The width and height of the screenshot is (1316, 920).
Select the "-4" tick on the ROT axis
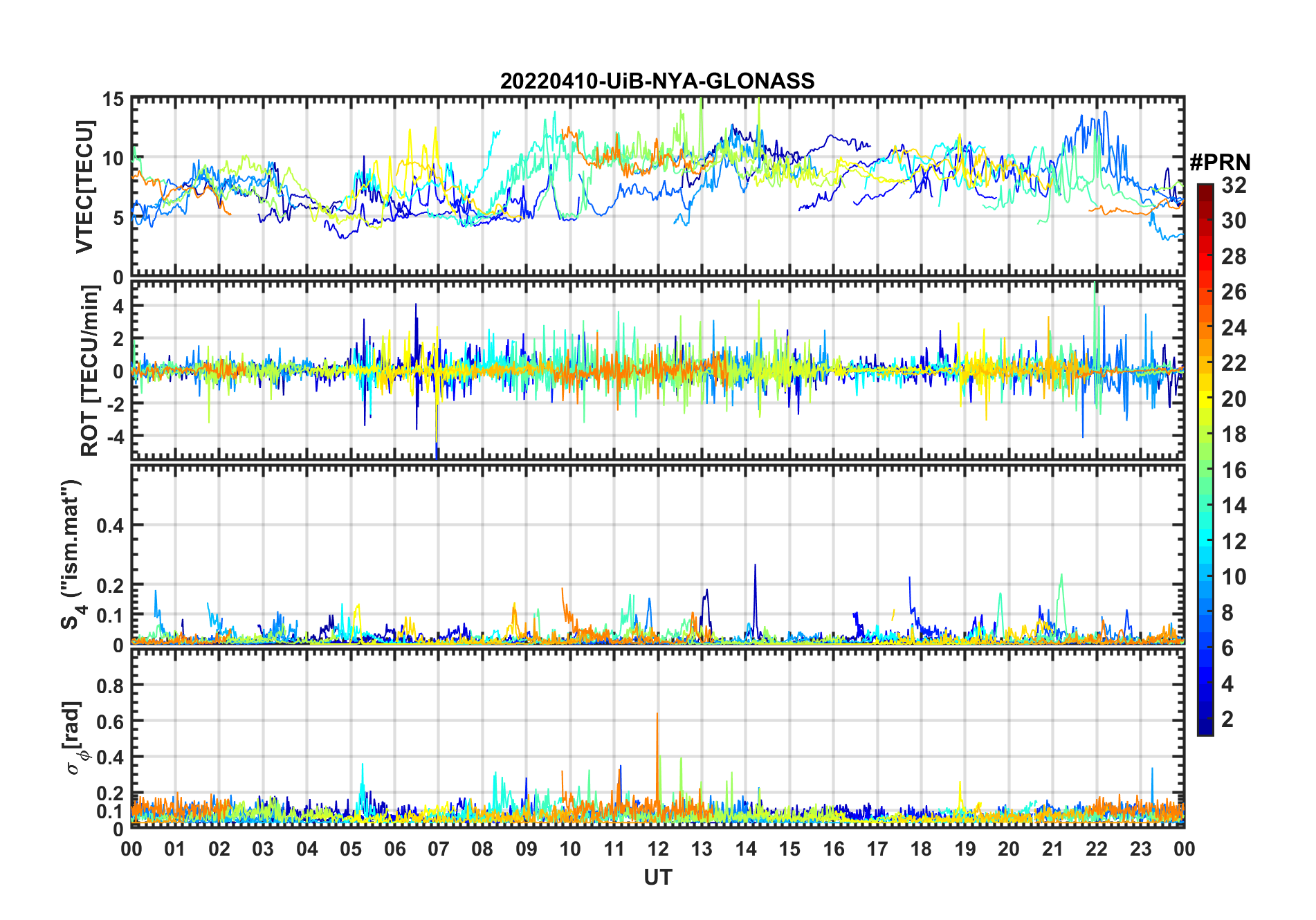click(x=115, y=437)
